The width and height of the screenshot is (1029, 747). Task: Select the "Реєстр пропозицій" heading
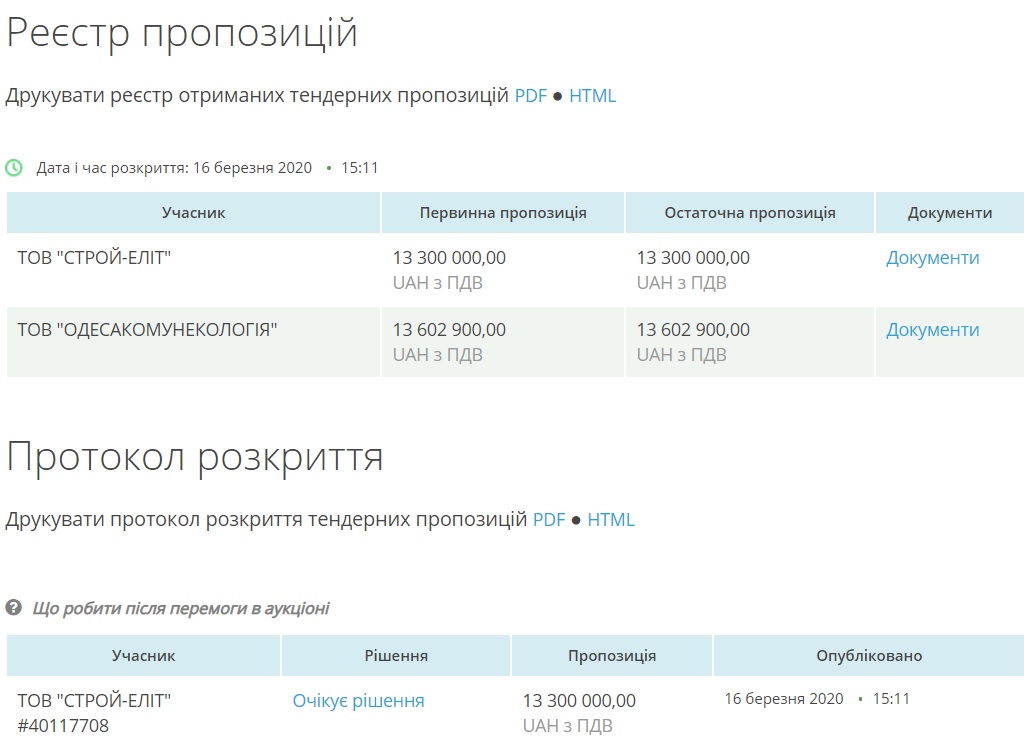[x=182, y=33]
